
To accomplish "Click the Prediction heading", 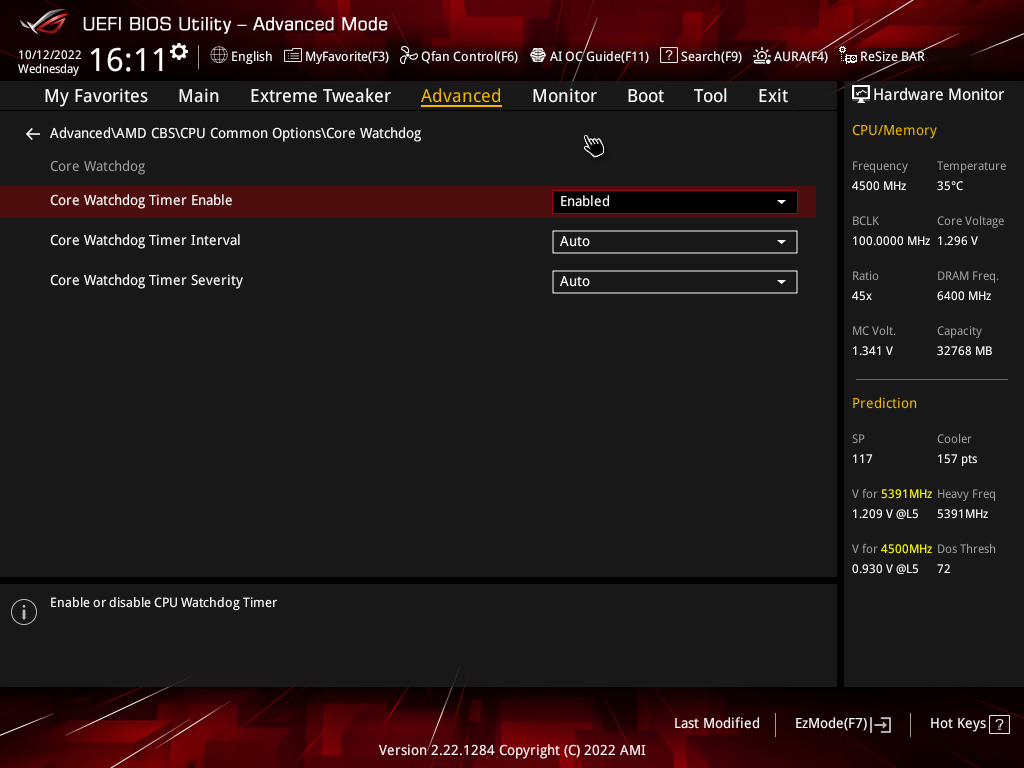I will 884,403.
